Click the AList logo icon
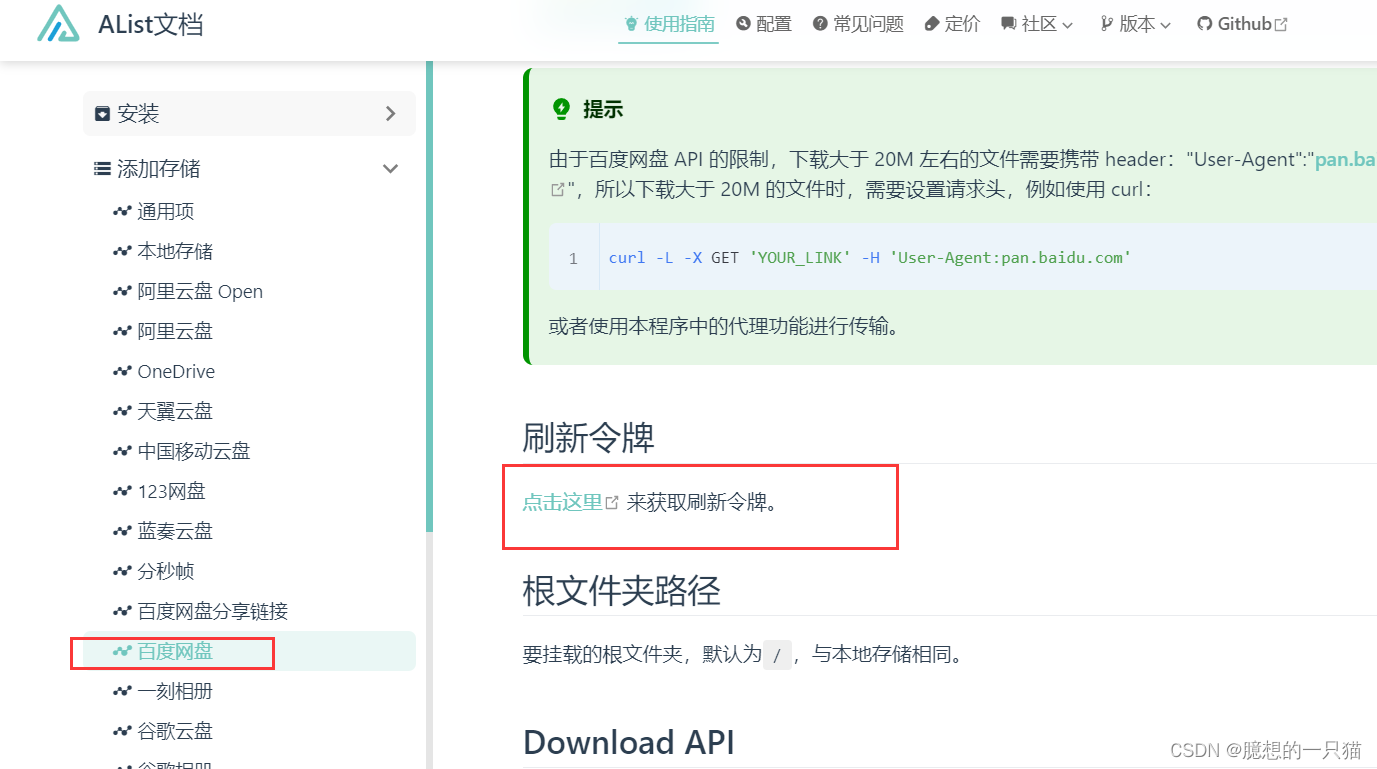The image size is (1377, 769). (58, 24)
